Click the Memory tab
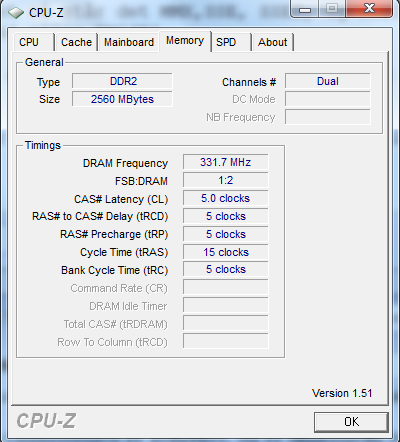This screenshot has height=442, width=400. [185, 41]
